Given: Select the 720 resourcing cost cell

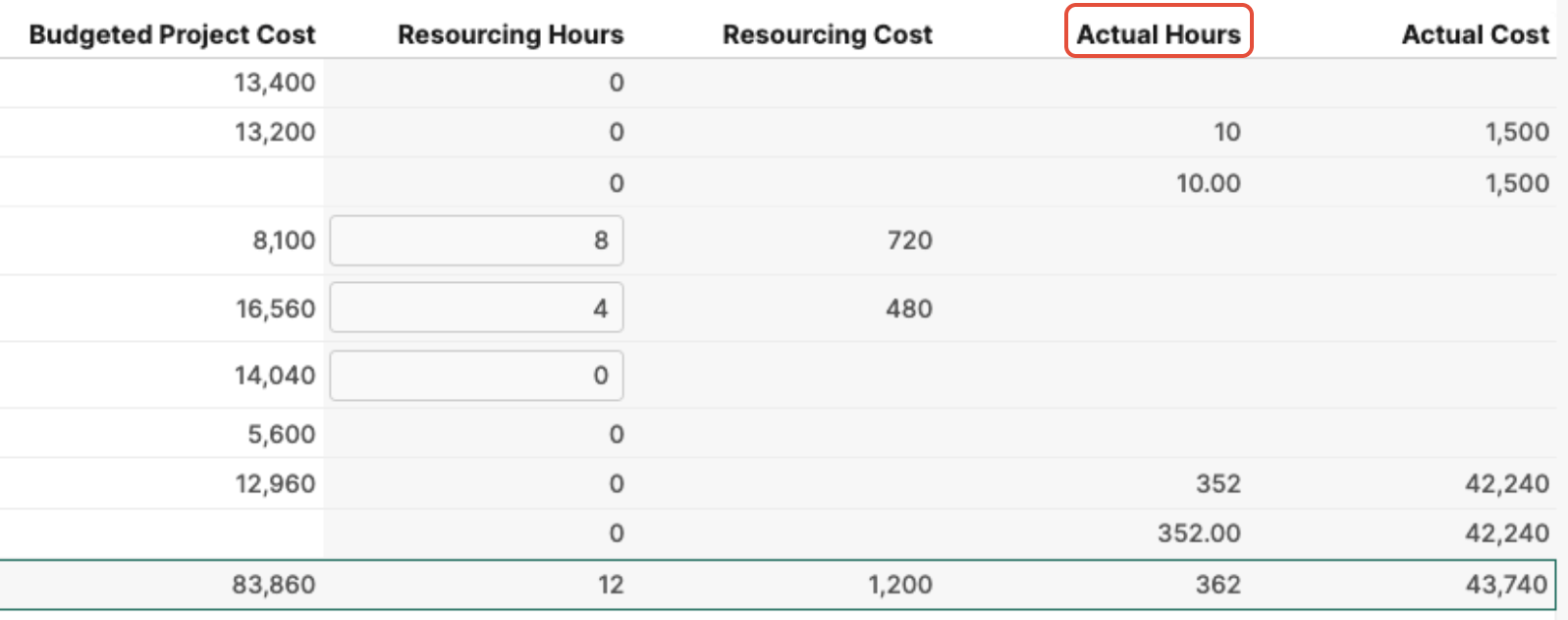Looking at the screenshot, I should (x=909, y=241).
